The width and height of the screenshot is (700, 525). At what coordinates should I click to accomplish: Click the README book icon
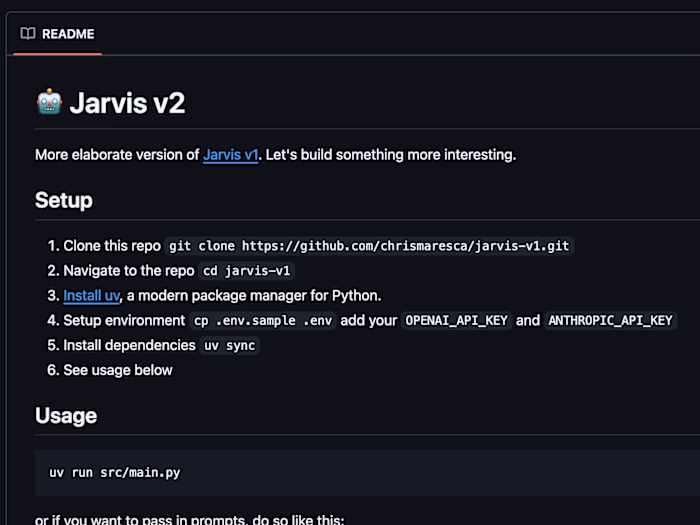(x=28, y=34)
